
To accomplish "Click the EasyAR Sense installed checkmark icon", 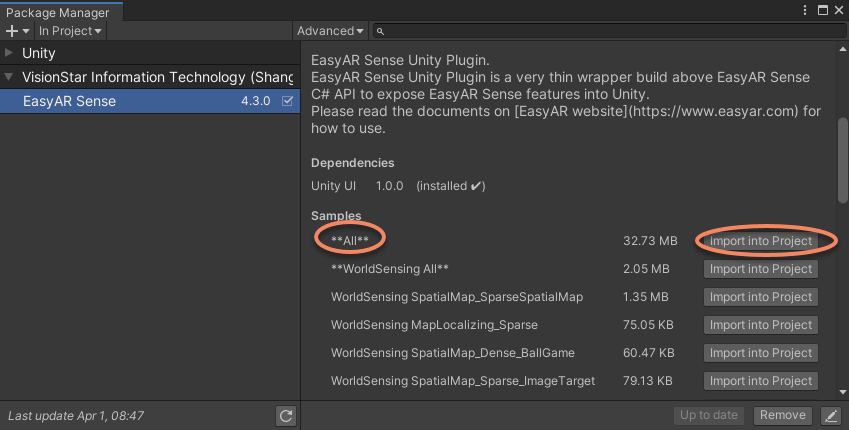I will (x=288, y=101).
